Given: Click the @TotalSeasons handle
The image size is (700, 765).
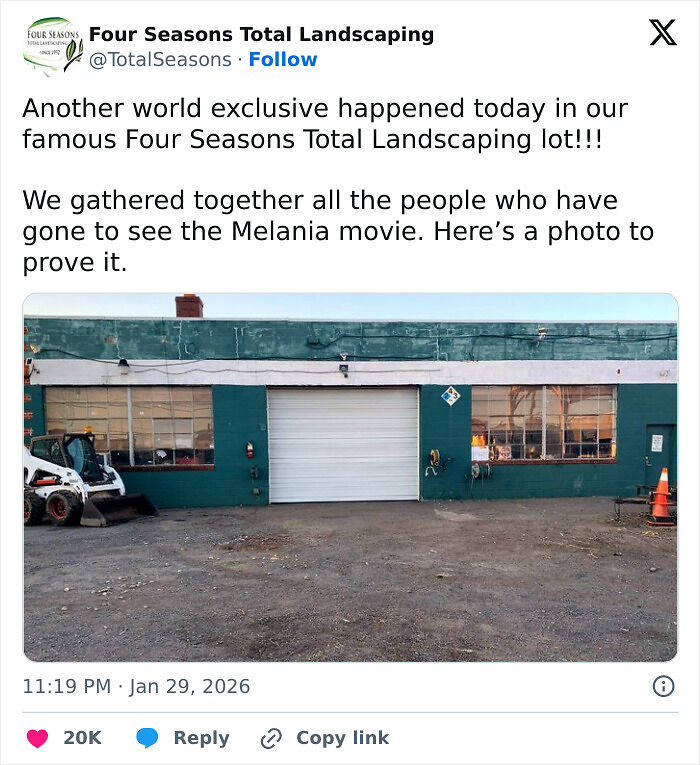Looking at the screenshot, I should pos(161,60).
